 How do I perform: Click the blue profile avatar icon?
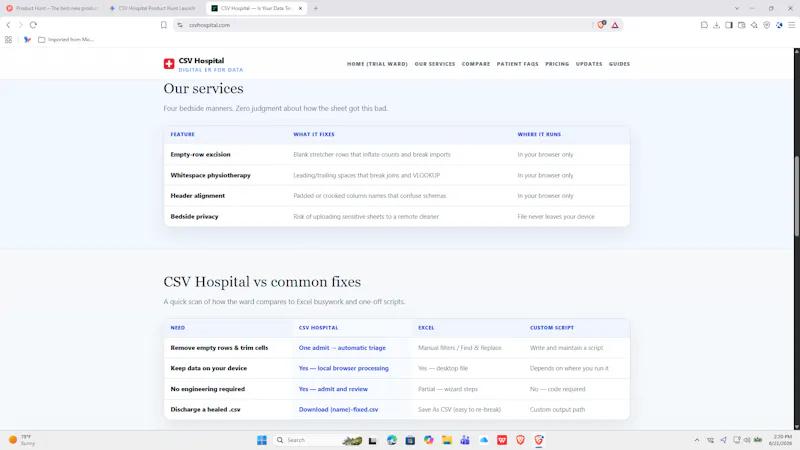click(x=779, y=24)
